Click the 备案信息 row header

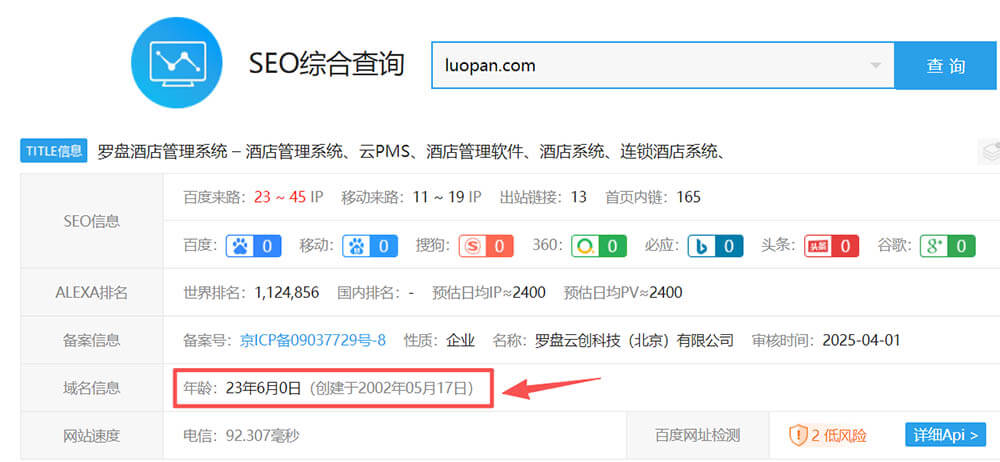[x=92, y=340]
